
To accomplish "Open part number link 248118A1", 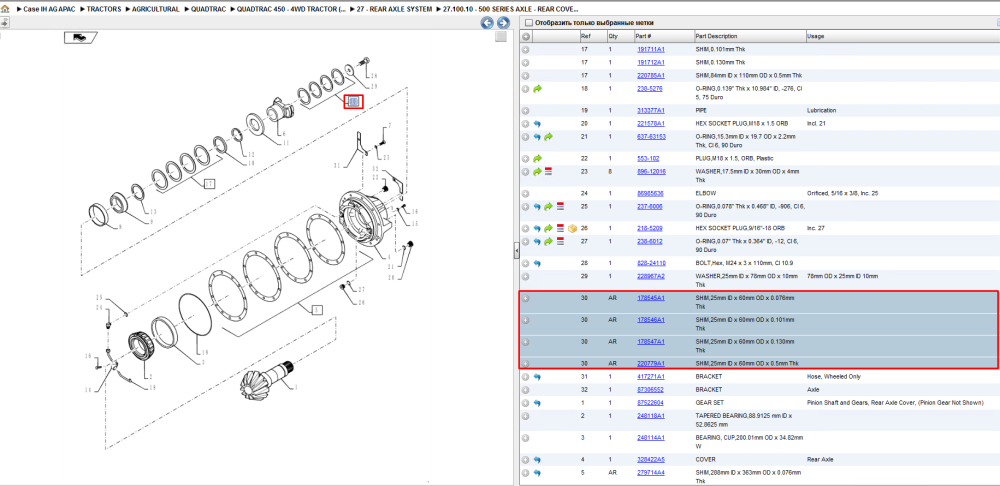I will pyautogui.click(x=651, y=416).
